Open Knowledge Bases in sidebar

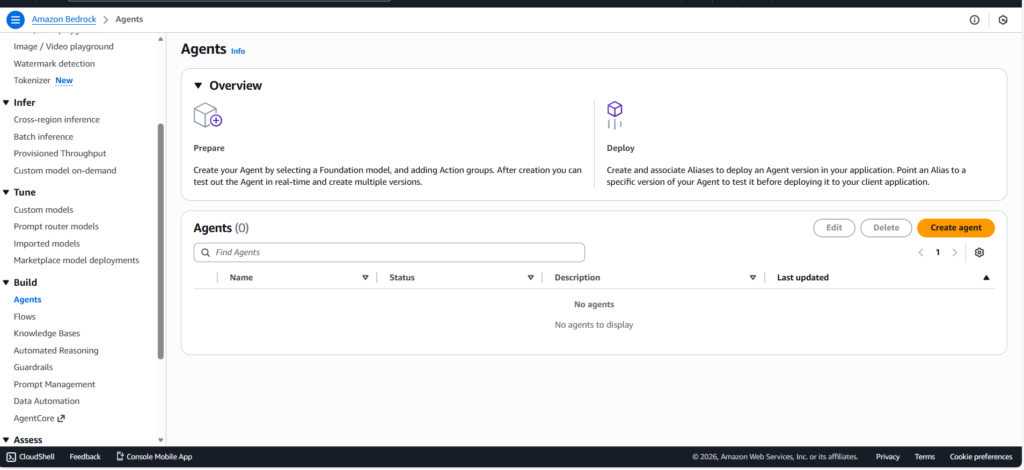click(46, 333)
